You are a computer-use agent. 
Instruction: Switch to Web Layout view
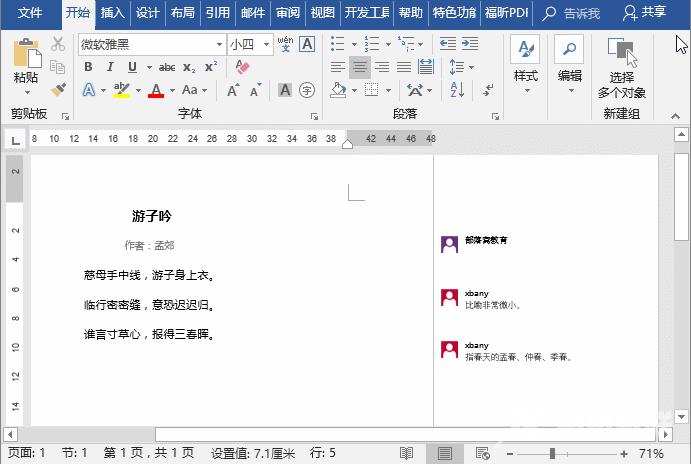coord(483,453)
